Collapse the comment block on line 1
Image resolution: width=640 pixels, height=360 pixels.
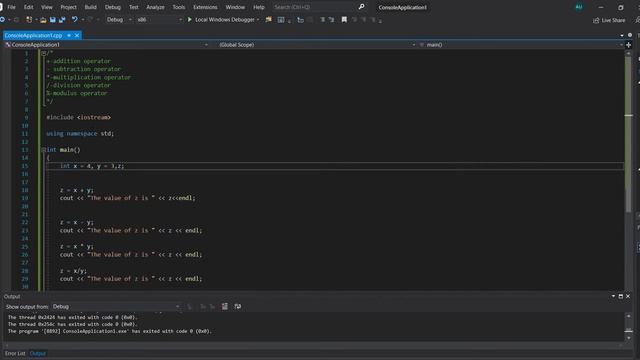pyautogui.click(x=44, y=53)
